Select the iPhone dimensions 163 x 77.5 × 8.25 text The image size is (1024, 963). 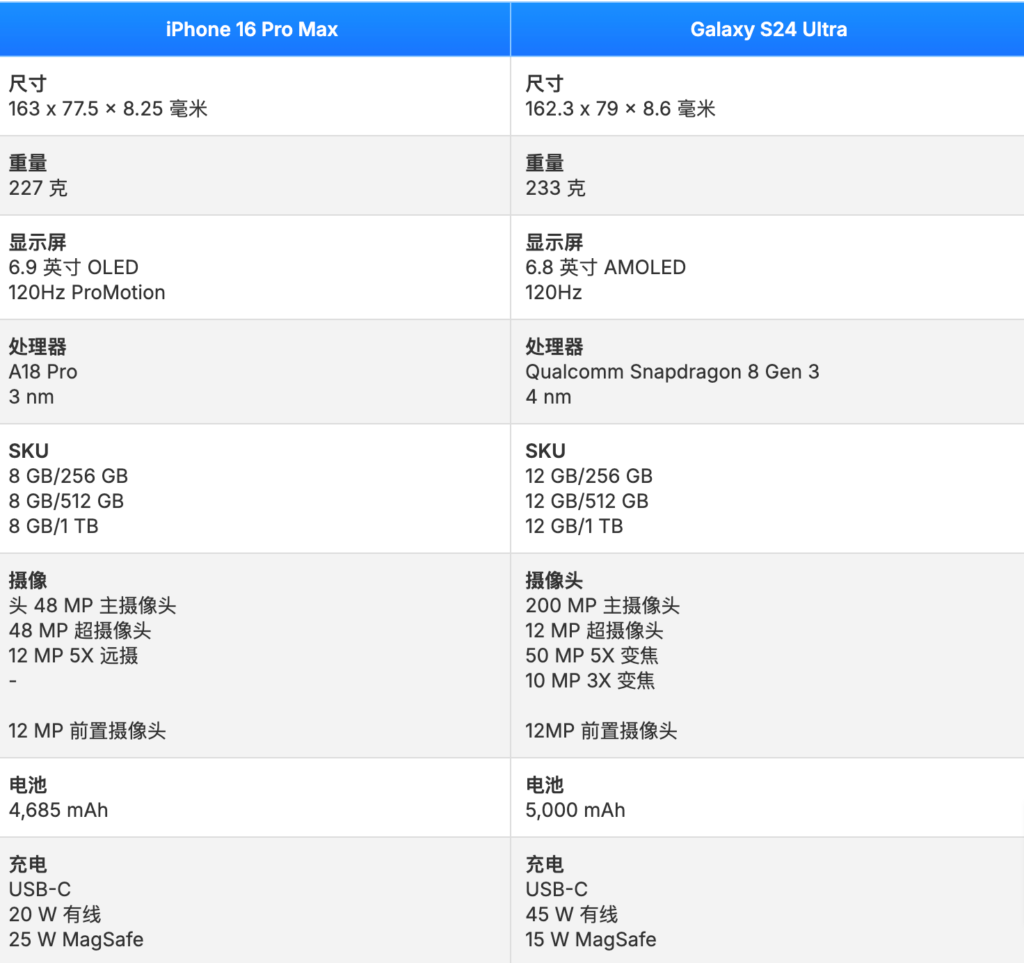(108, 109)
